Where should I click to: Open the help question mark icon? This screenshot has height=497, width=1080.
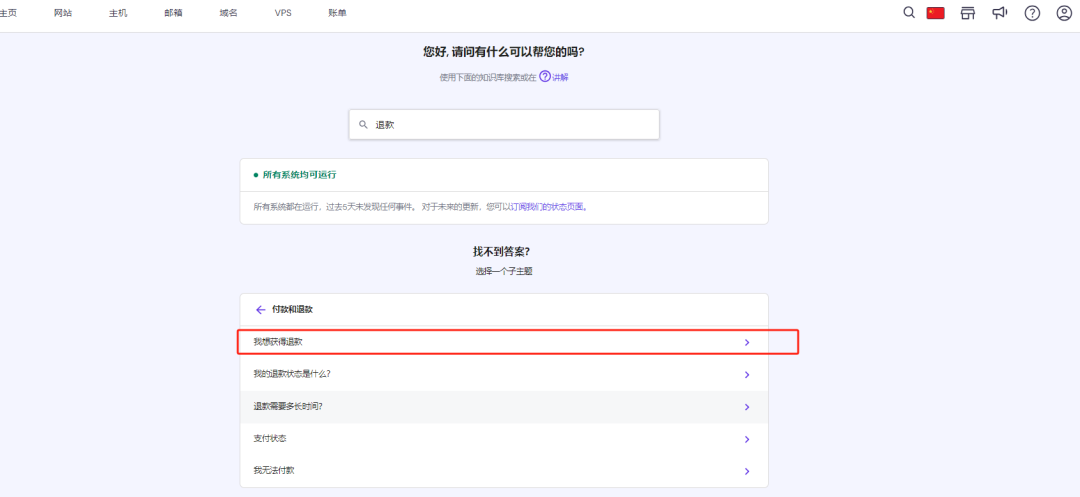click(1032, 13)
